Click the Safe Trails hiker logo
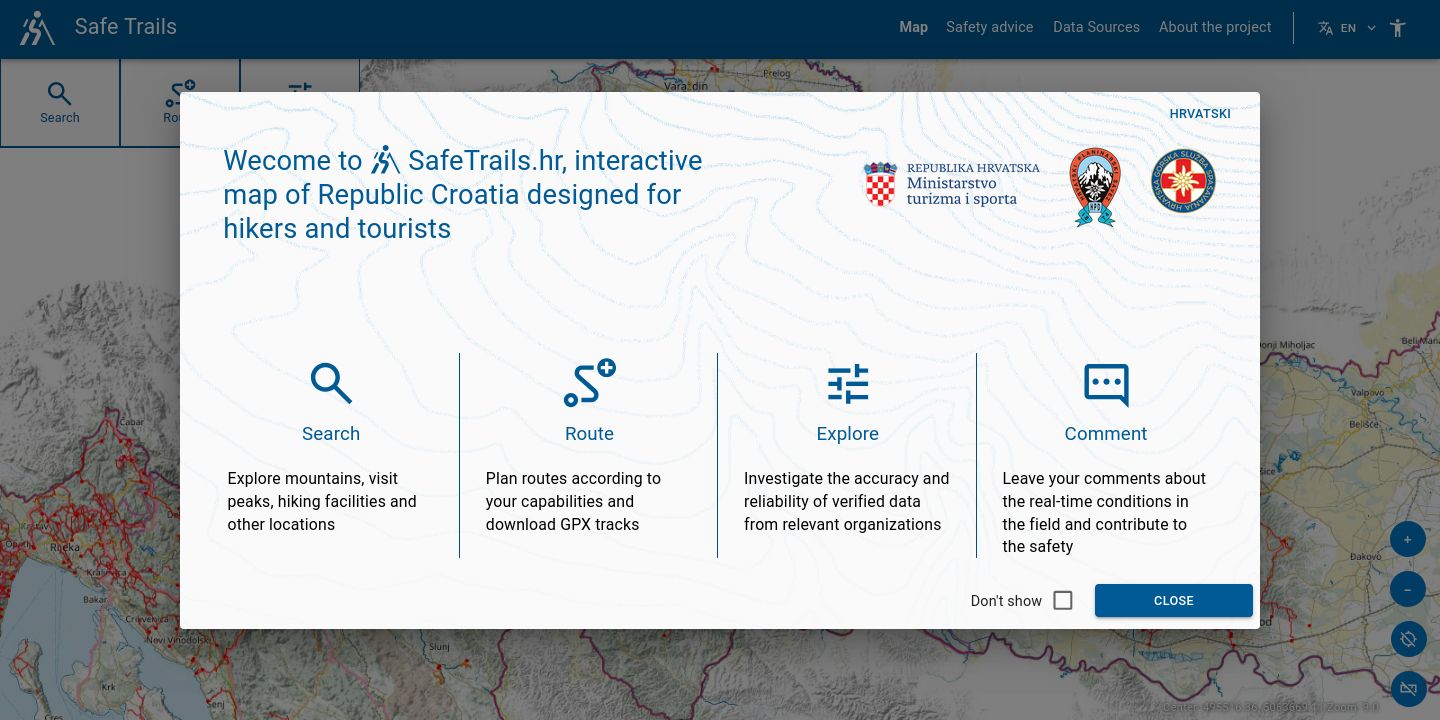The width and height of the screenshot is (1440, 720). 37,28
